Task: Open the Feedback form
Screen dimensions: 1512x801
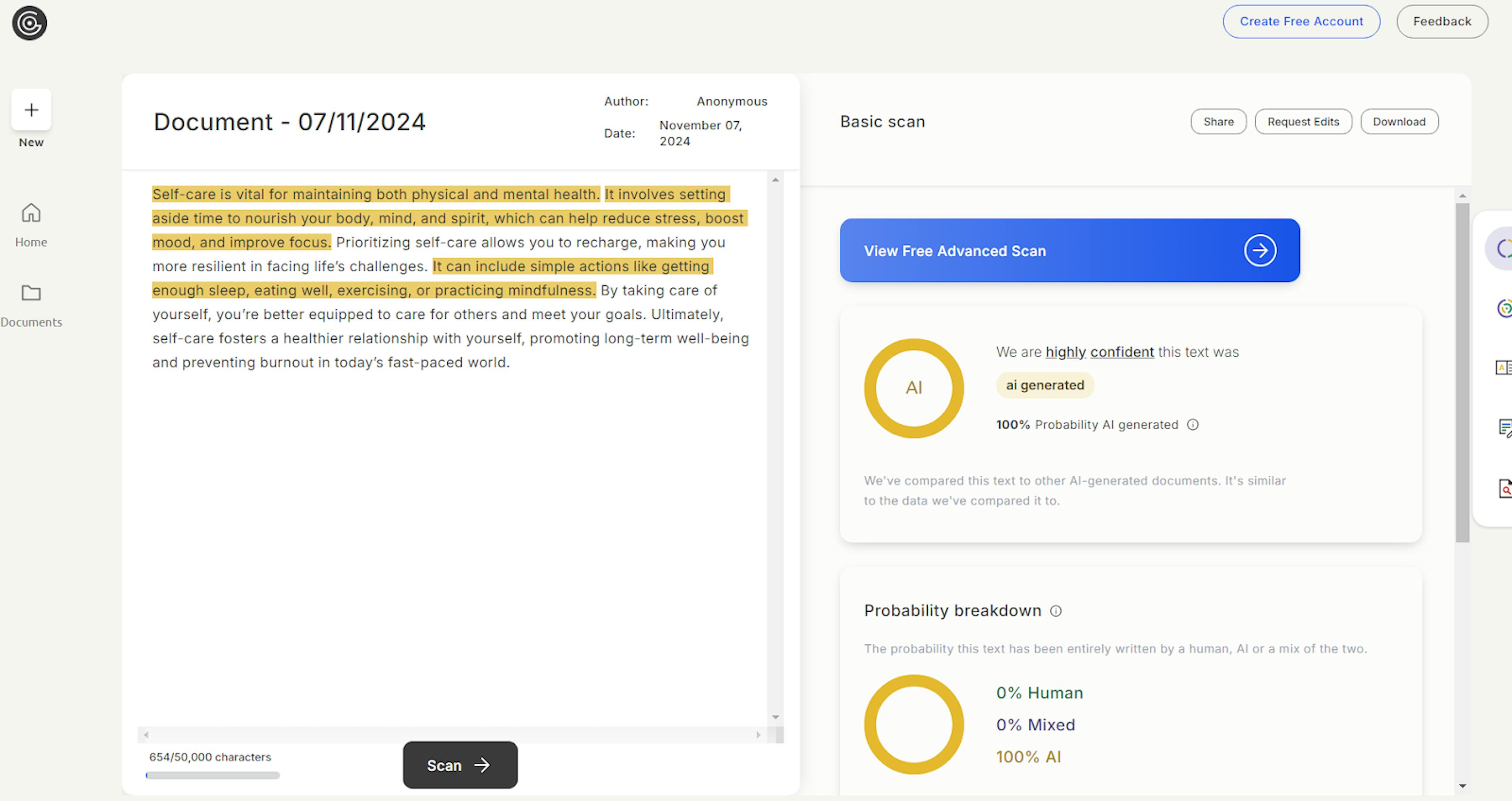Action: point(1442,22)
